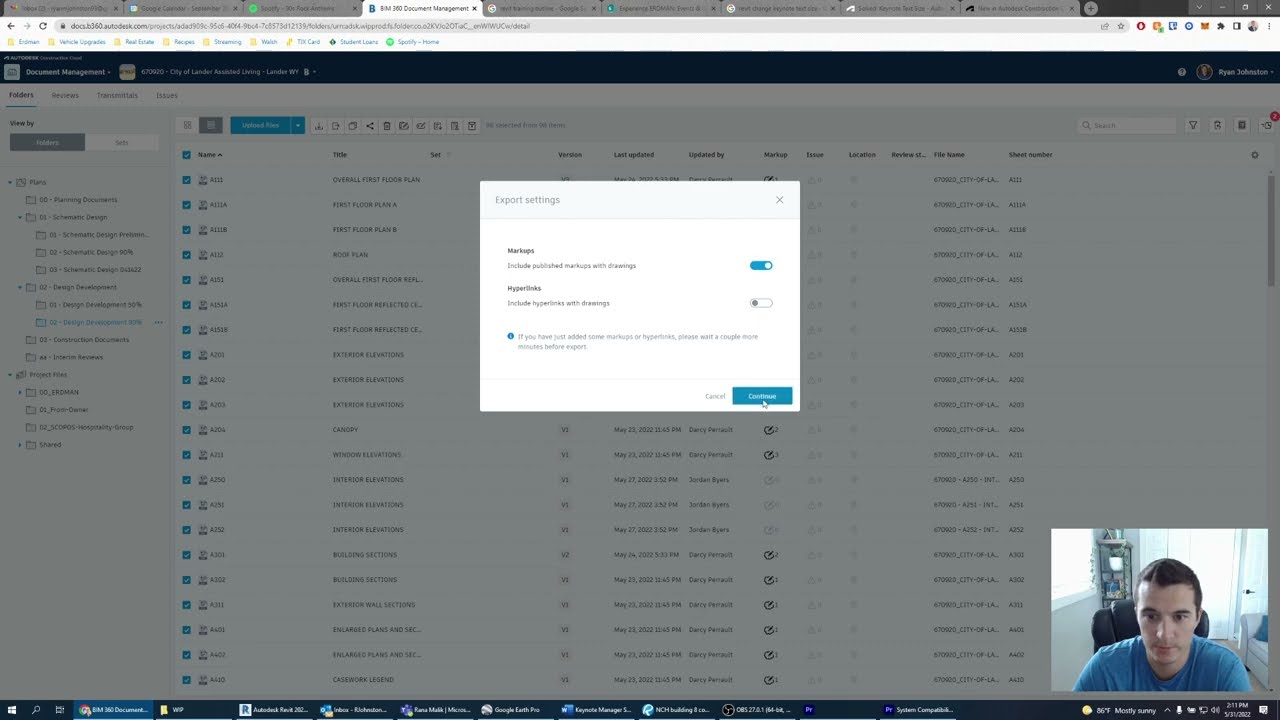Click the Upload files button

pyautogui.click(x=260, y=125)
